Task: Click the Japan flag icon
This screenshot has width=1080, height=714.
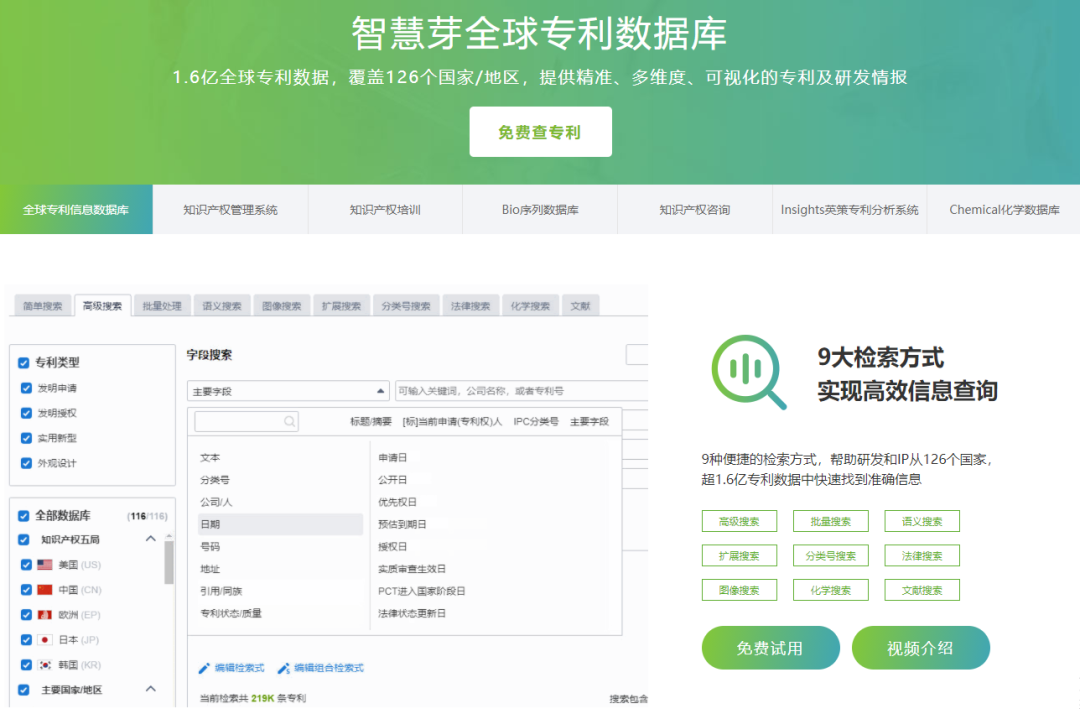Action: pyautogui.click(x=45, y=640)
